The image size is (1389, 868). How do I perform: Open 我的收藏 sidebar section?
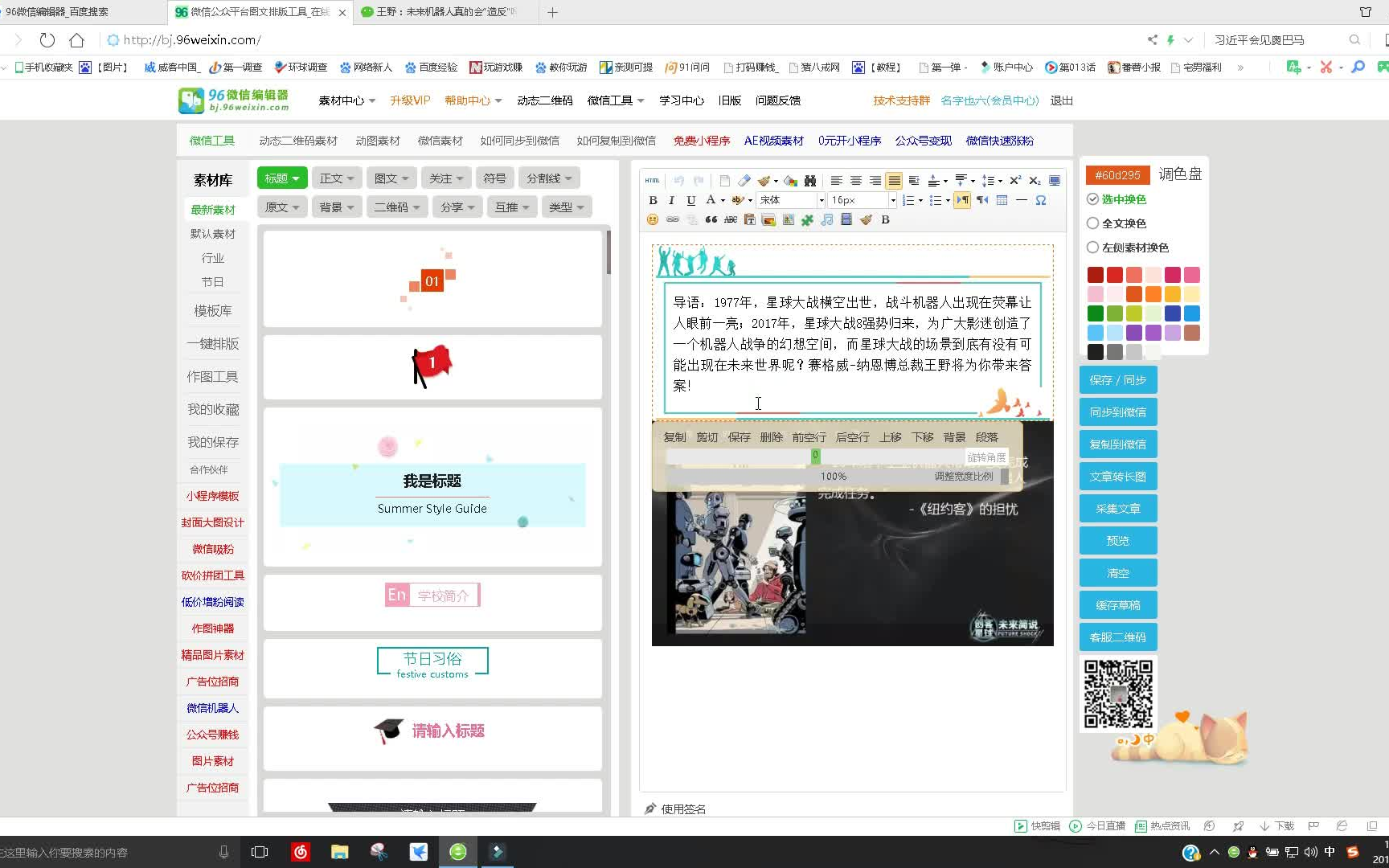point(213,410)
